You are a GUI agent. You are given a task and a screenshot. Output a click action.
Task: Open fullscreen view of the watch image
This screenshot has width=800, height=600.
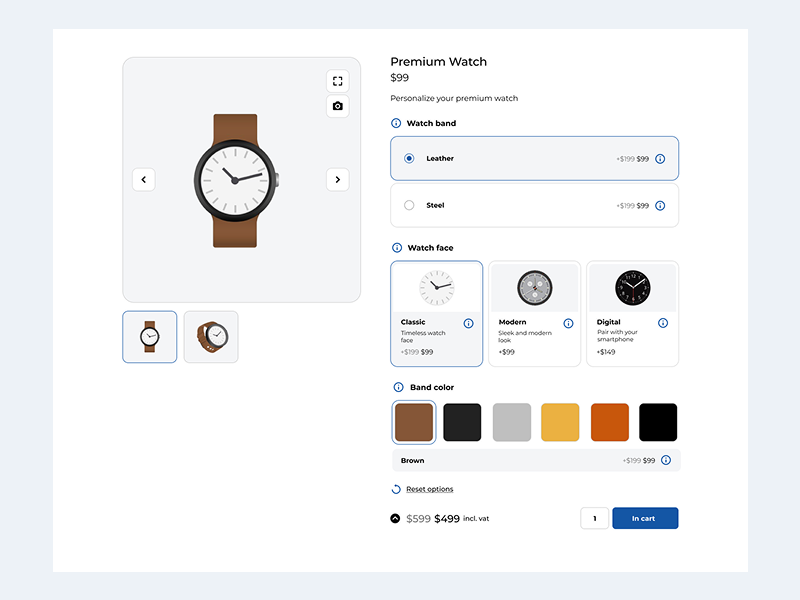pyautogui.click(x=337, y=81)
